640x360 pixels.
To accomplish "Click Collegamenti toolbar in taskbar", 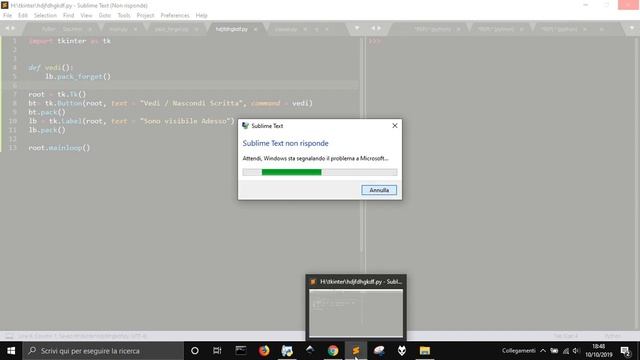I will pos(518,351).
